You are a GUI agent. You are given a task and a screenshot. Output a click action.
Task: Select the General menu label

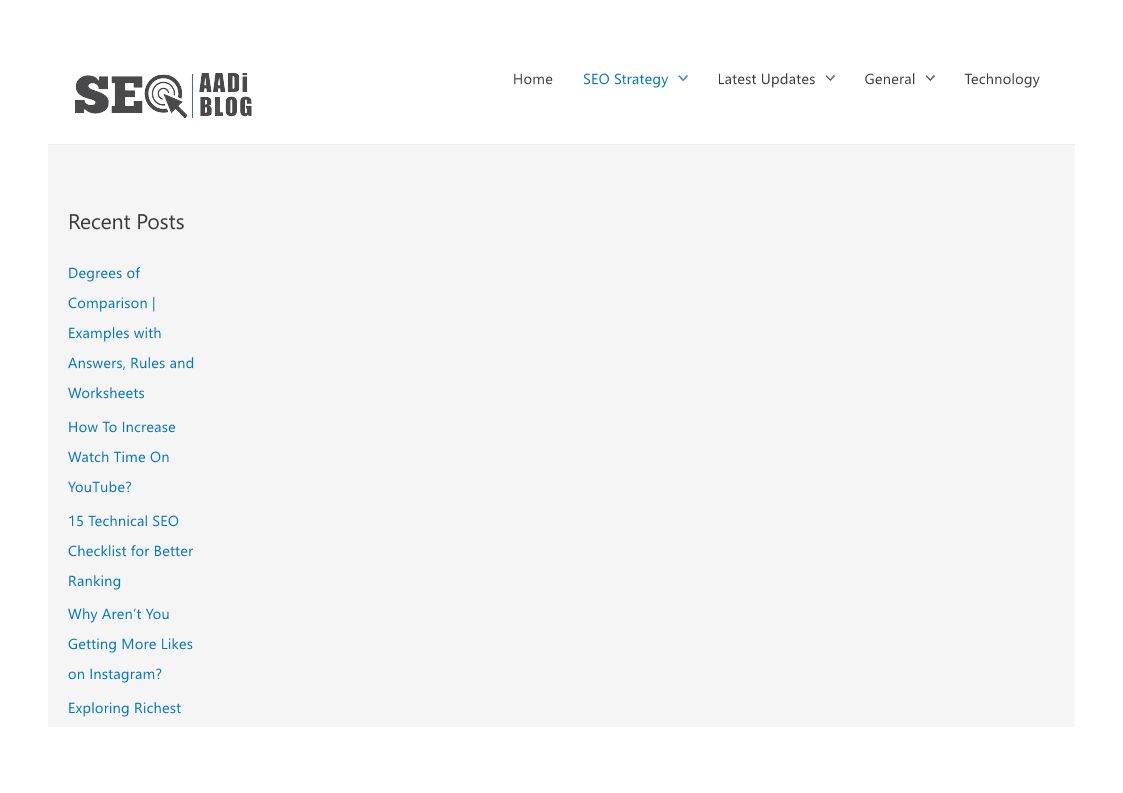[x=889, y=79]
